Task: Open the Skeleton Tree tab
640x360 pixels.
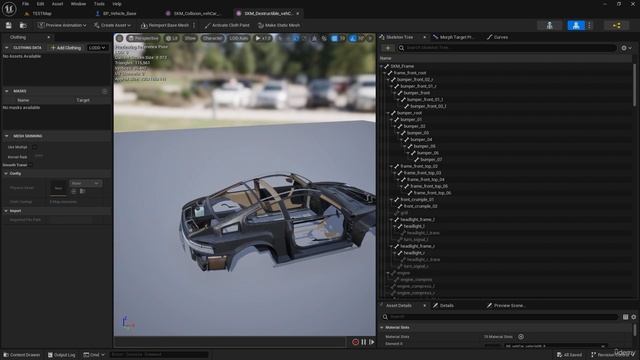Action: 400,37
